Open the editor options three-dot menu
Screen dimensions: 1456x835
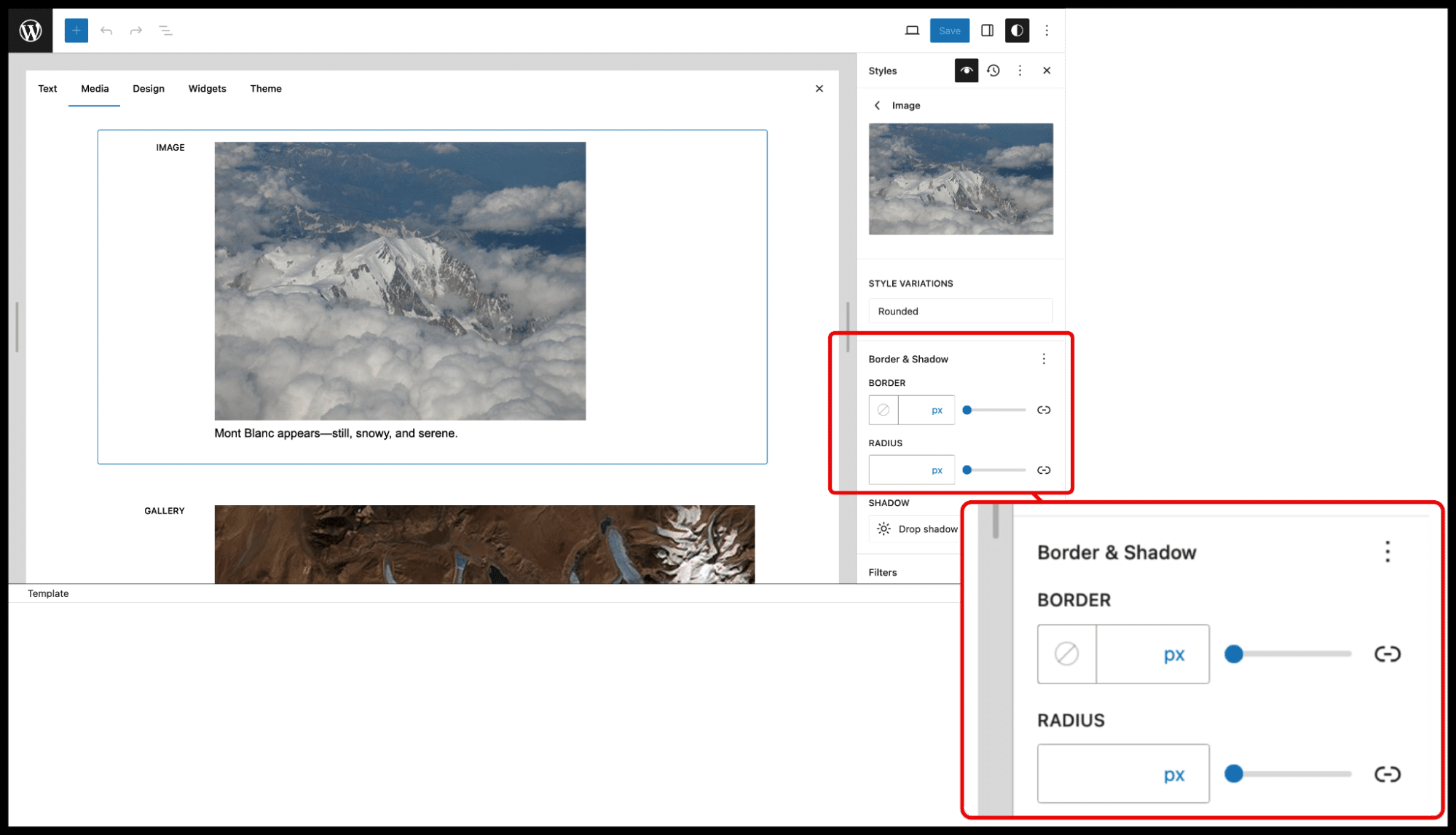pyautogui.click(x=1047, y=31)
